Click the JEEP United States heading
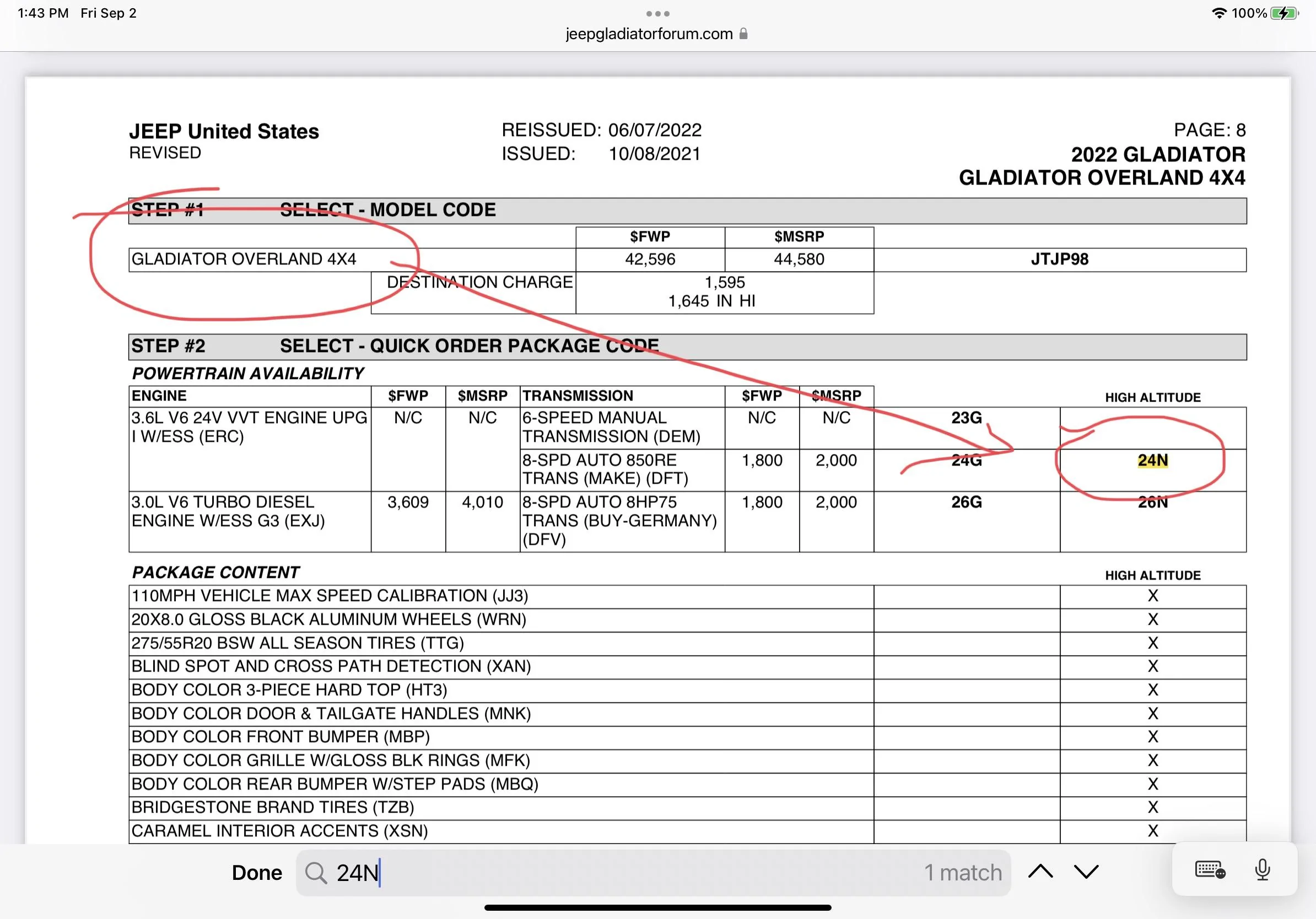The height and width of the screenshot is (919, 1316). [x=224, y=131]
